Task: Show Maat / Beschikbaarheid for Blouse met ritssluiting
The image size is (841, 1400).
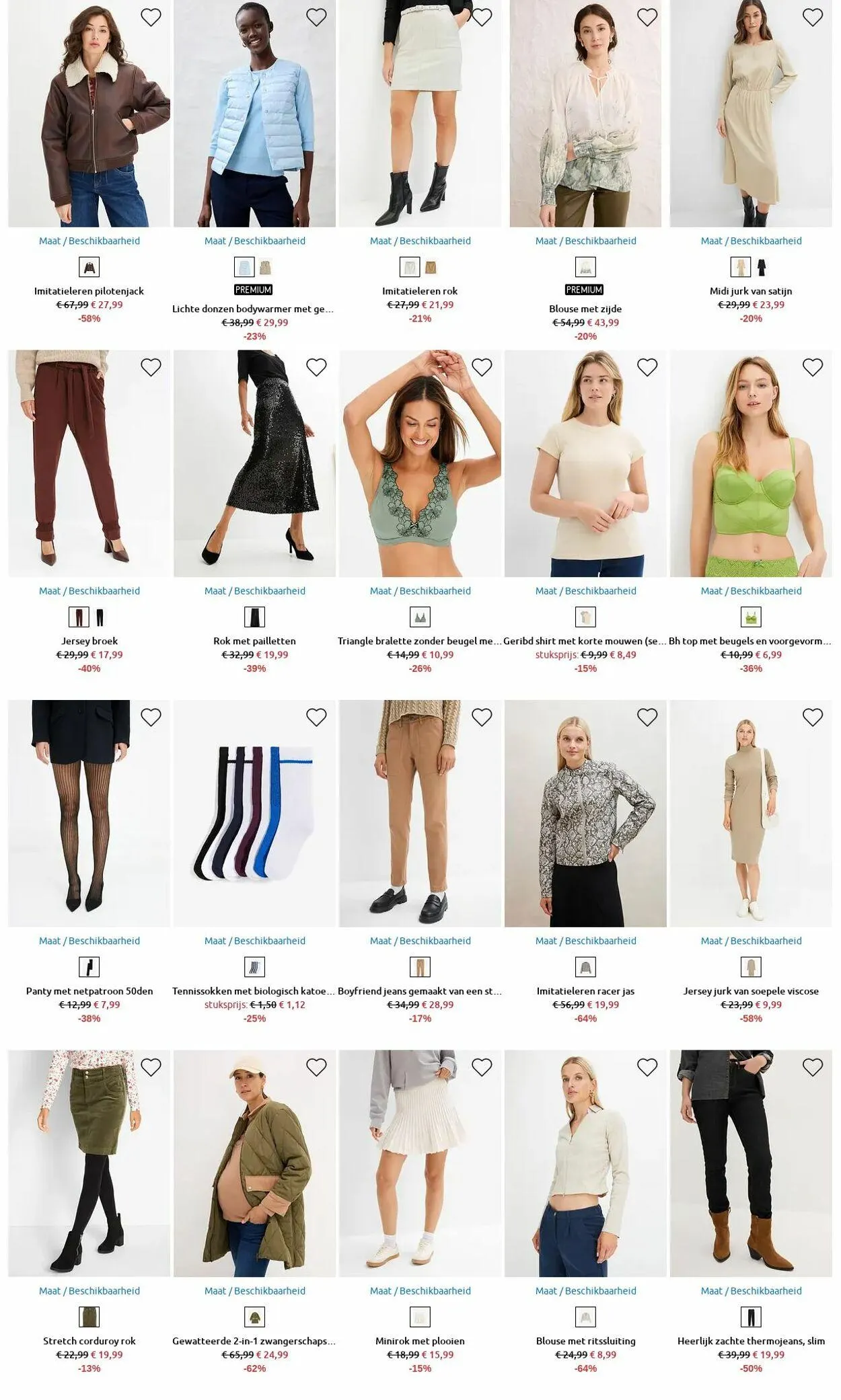Action: (x=586, y=1290)
